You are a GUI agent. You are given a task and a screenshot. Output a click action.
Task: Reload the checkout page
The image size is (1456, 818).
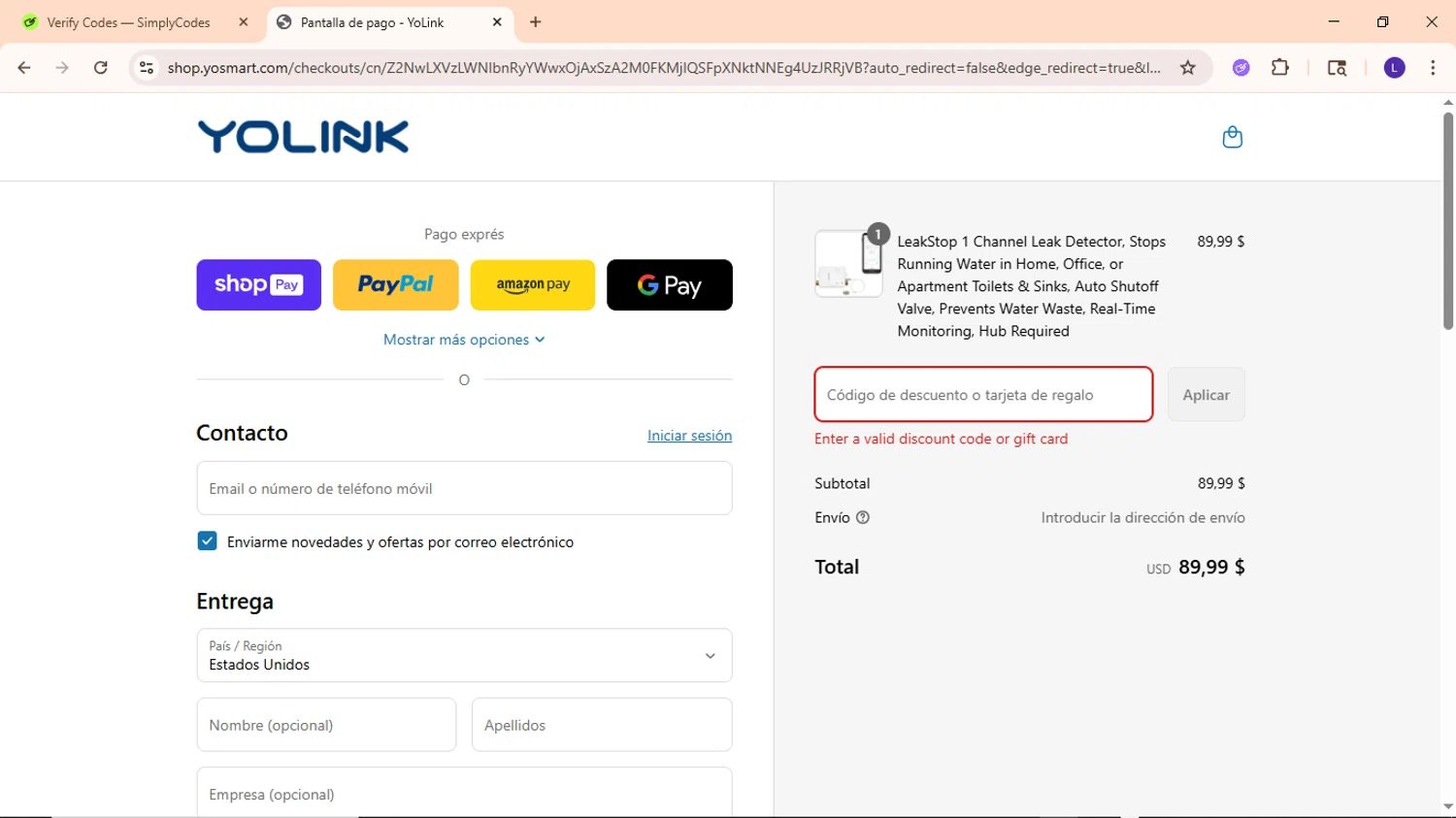point(101,68)
